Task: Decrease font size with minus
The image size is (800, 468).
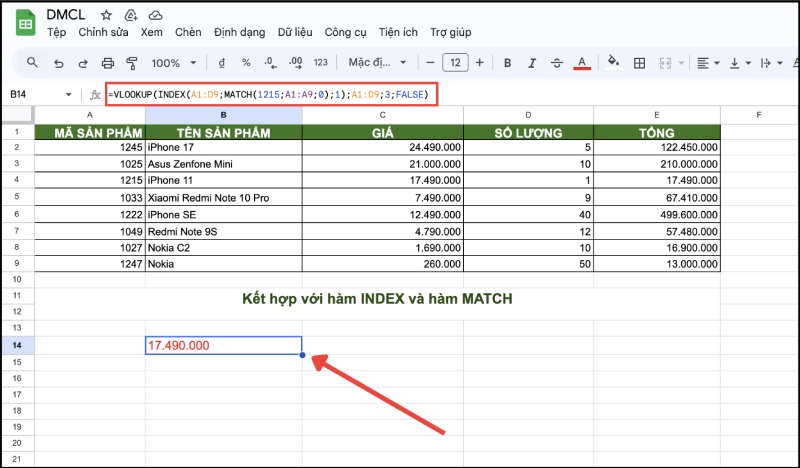Action: tap(430, 63)
